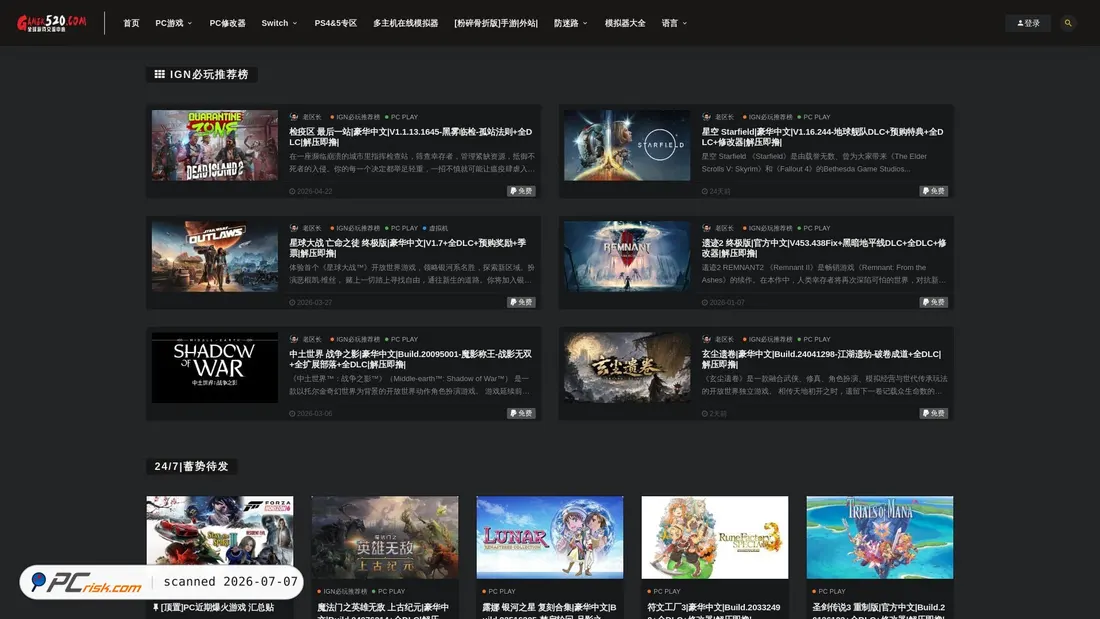Click author avatar on 星球大战 card
The height and width of the screenshot is (619, 1100).
point(294,228)
